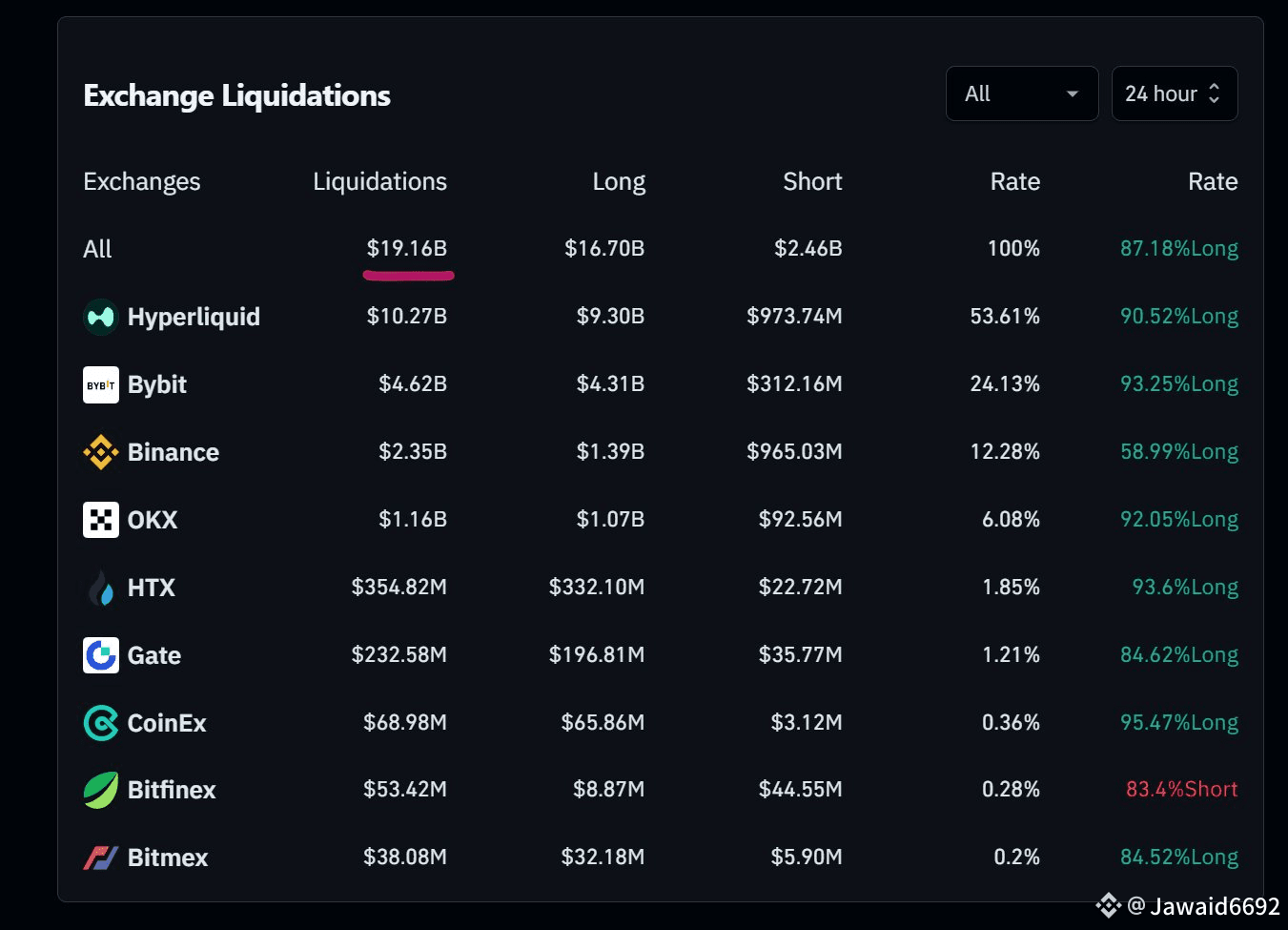This screenshot has width=1288, height=930.
Task: Open the Hyperliquid exchange name link
Action: click(194, 317)
